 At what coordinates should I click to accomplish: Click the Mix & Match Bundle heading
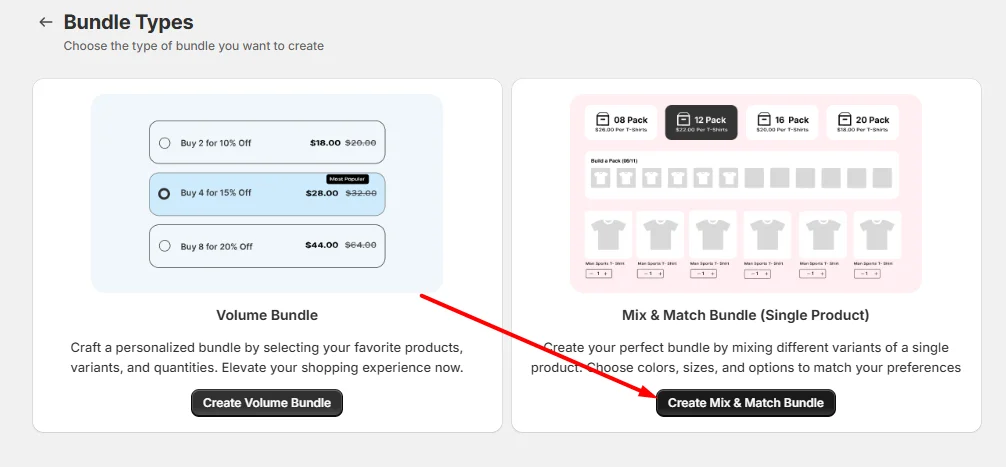click(x=746, y=315)
